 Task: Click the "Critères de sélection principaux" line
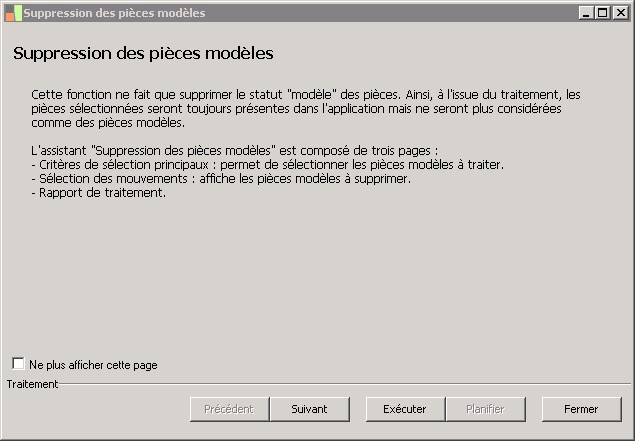tap(268, 164)
